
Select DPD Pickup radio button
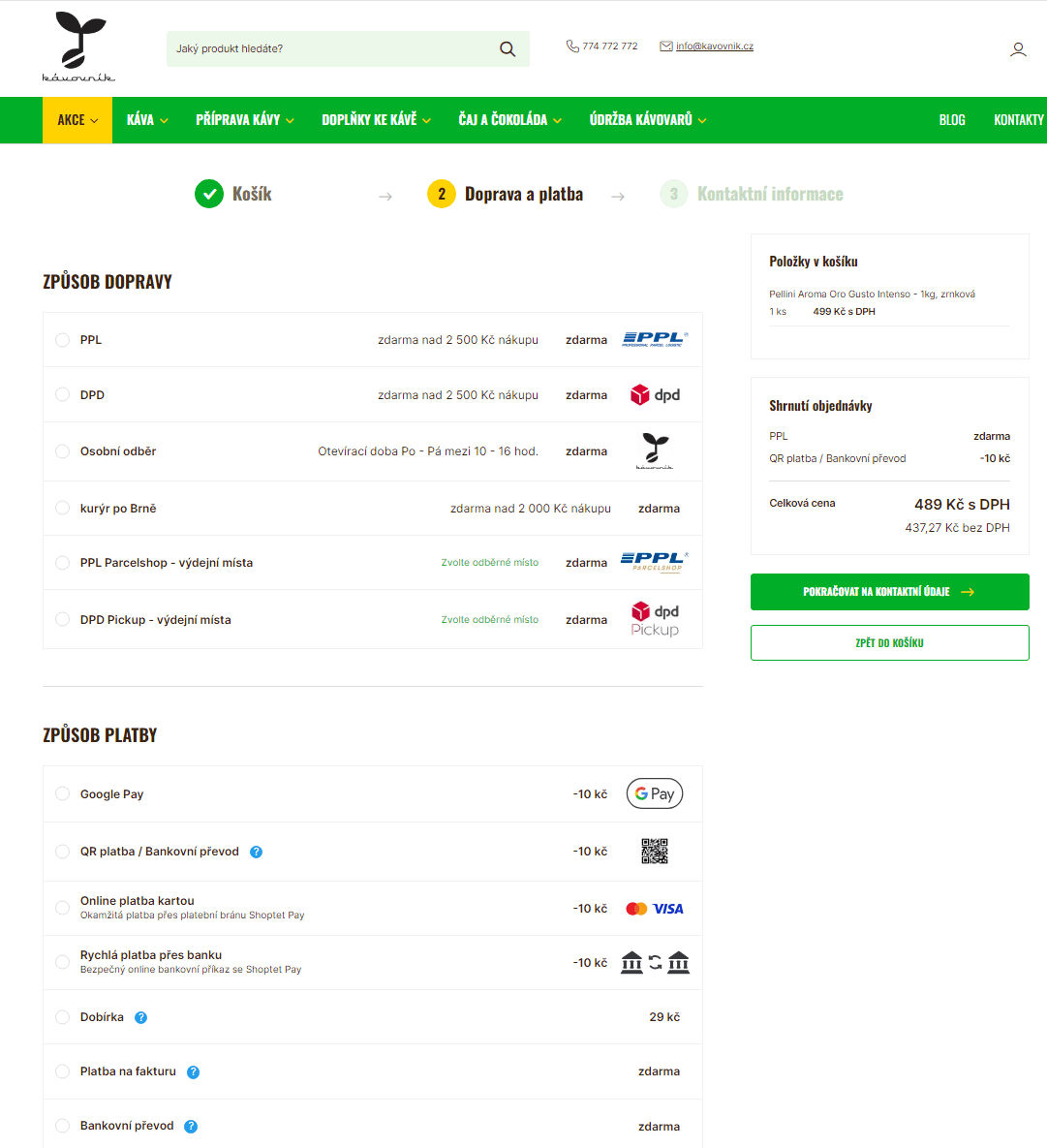(63, 619)
